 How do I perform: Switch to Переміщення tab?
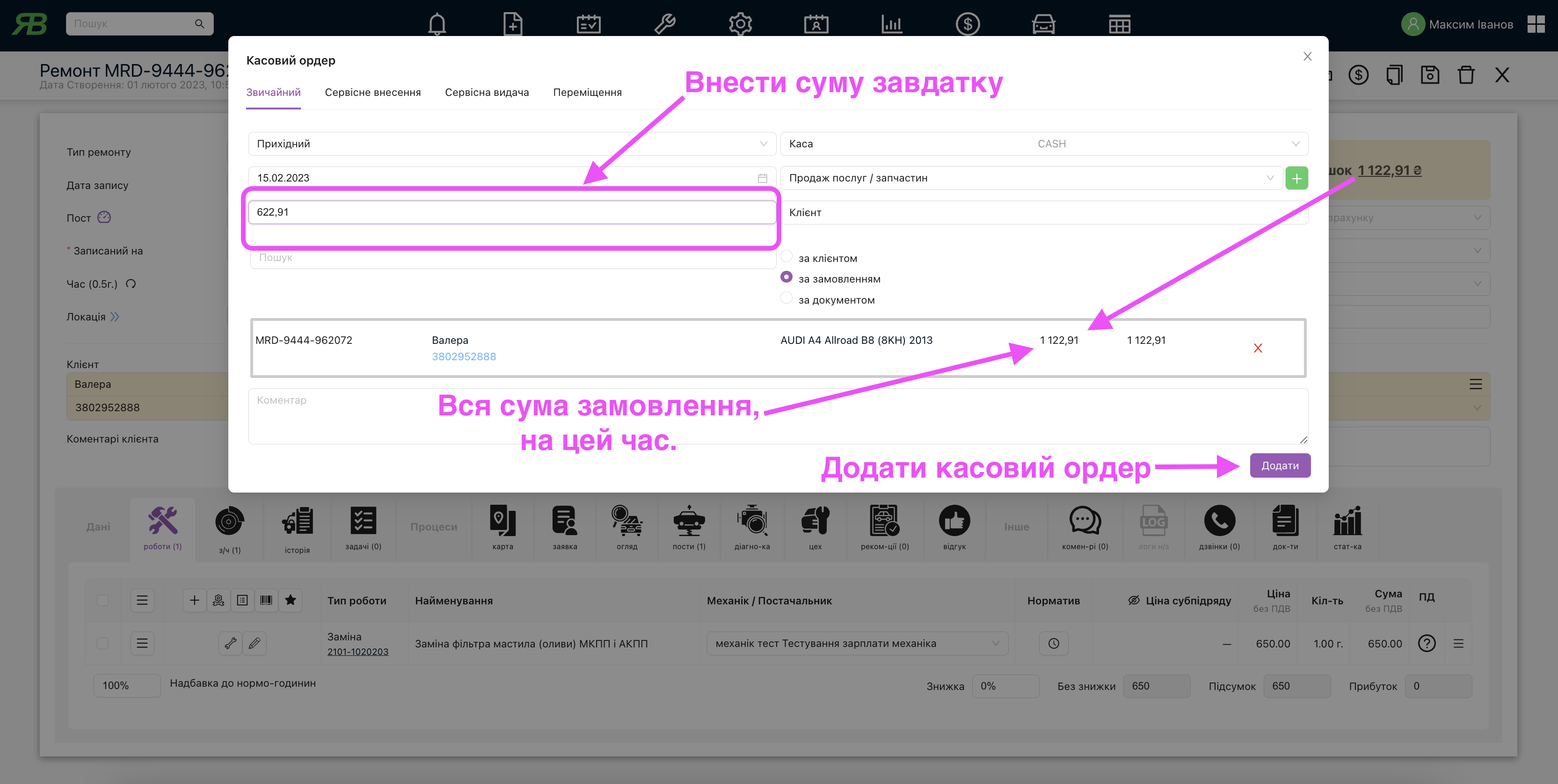tap(587, 93)
